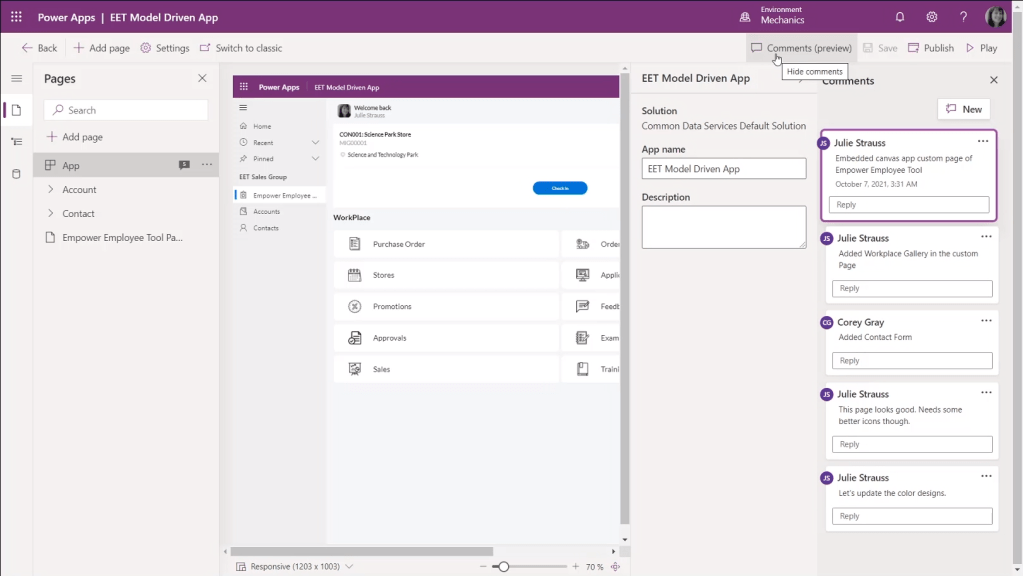Click the Publish button
The height and width of the screenshot is (576, 1023).
tap(930, 48)
